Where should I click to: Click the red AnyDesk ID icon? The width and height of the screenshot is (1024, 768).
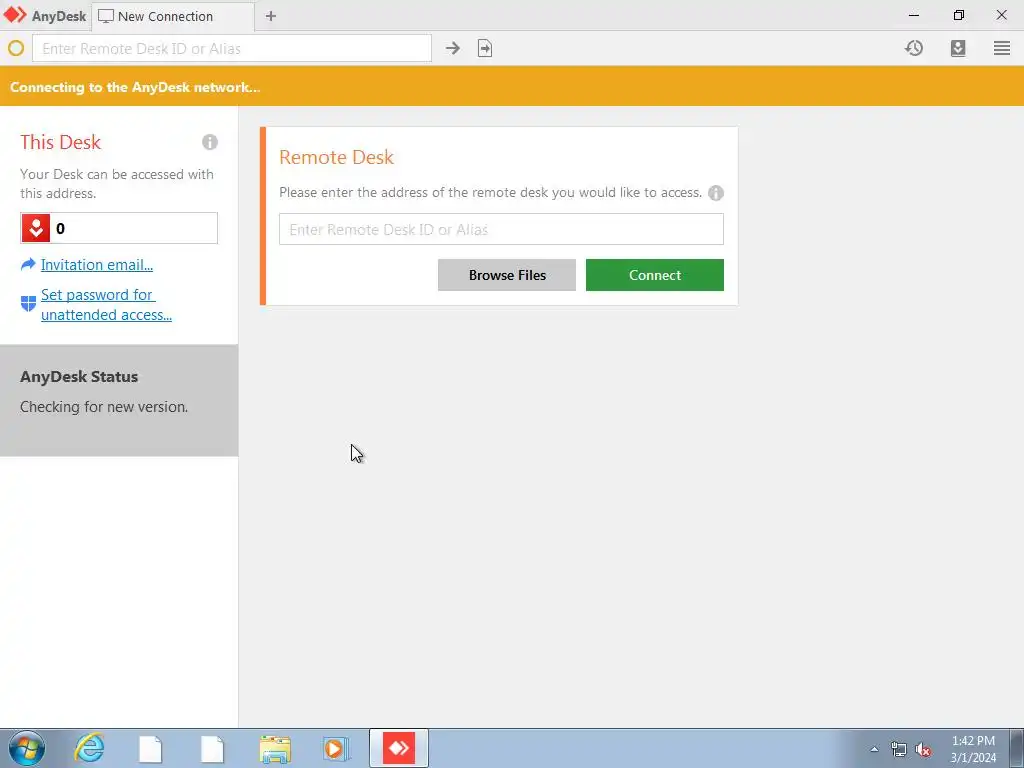click(x=36, y=228)
